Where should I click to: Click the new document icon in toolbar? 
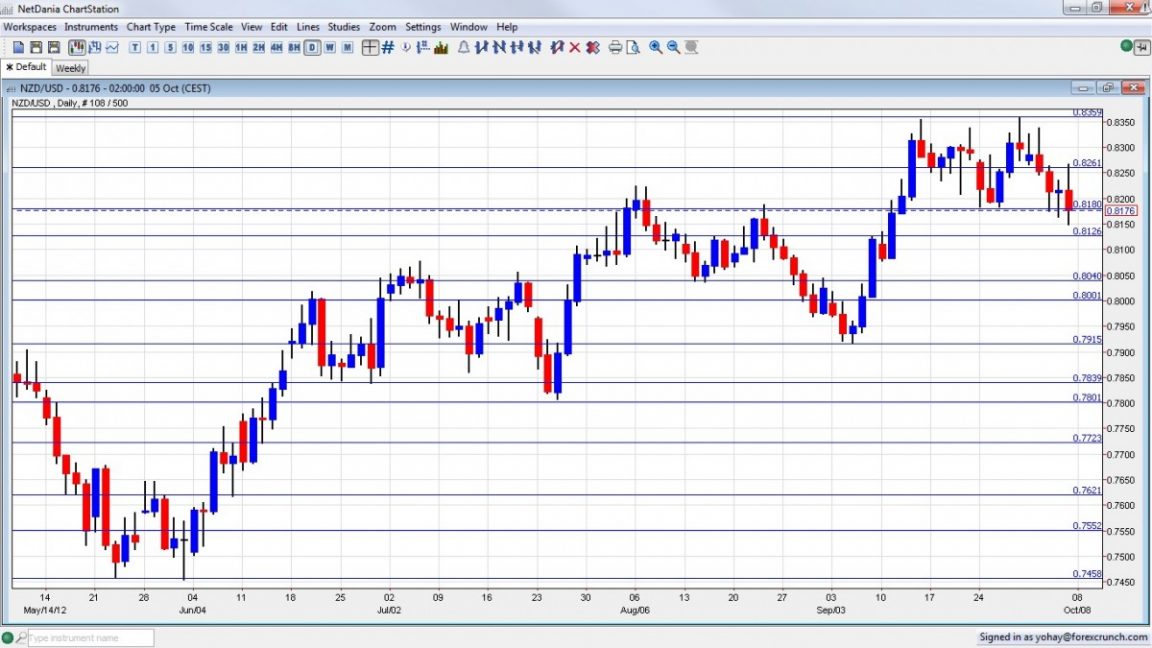tap(18, 47)
